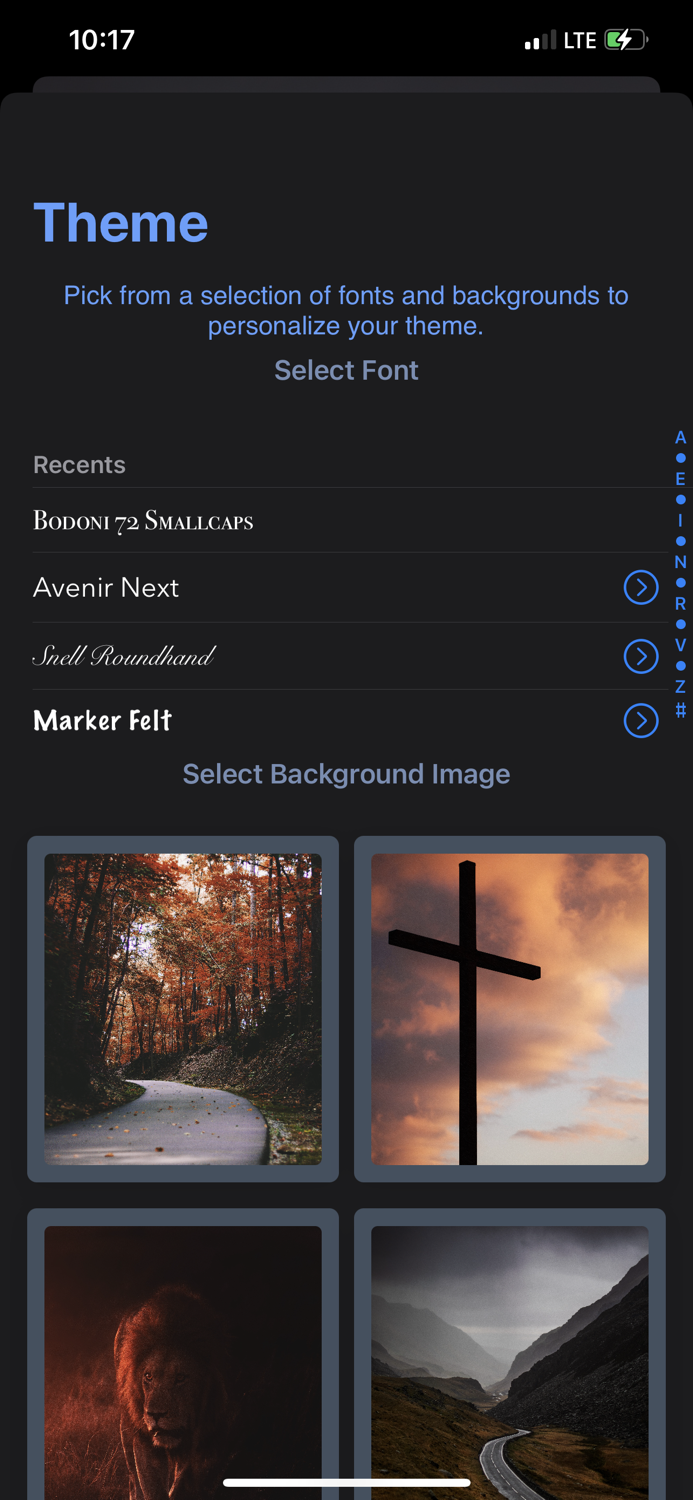Select the cross at sunset background
693x1500 pixels.
(x=510, y=1009)
